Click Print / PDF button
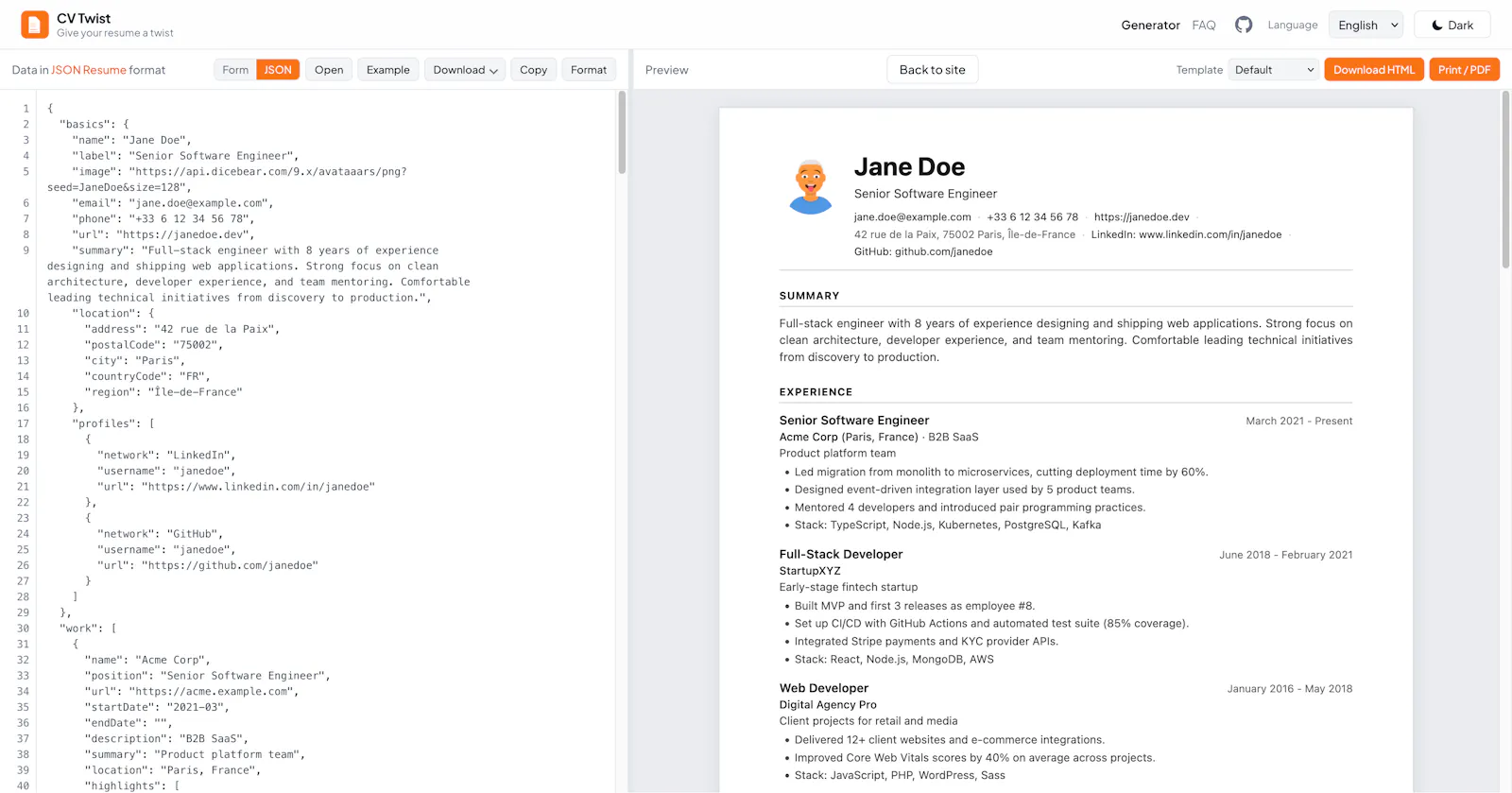1512x793 pixels. click(1465, 70)
